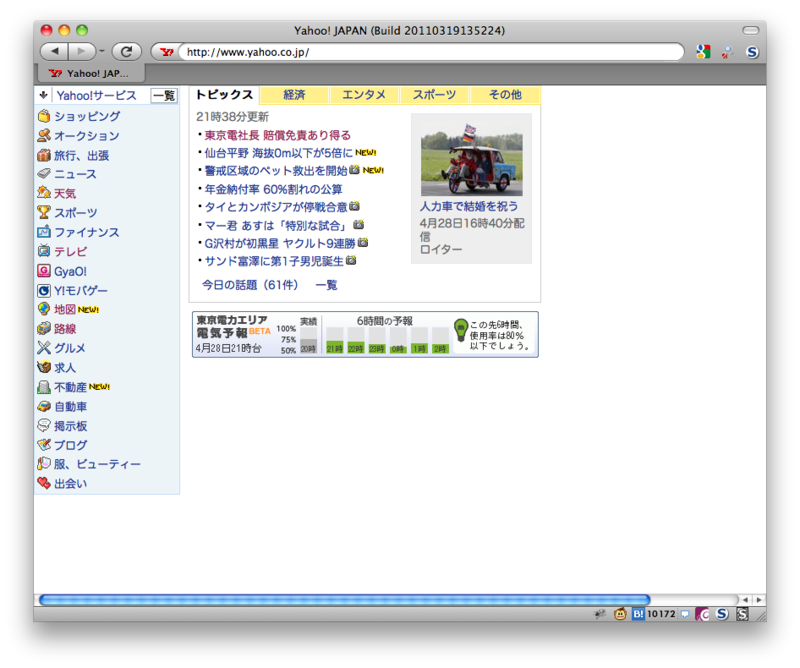The width and height of the screenshot is (800, 668).
Task: Open the グルメ fork and knife icon
Action: 44,348
